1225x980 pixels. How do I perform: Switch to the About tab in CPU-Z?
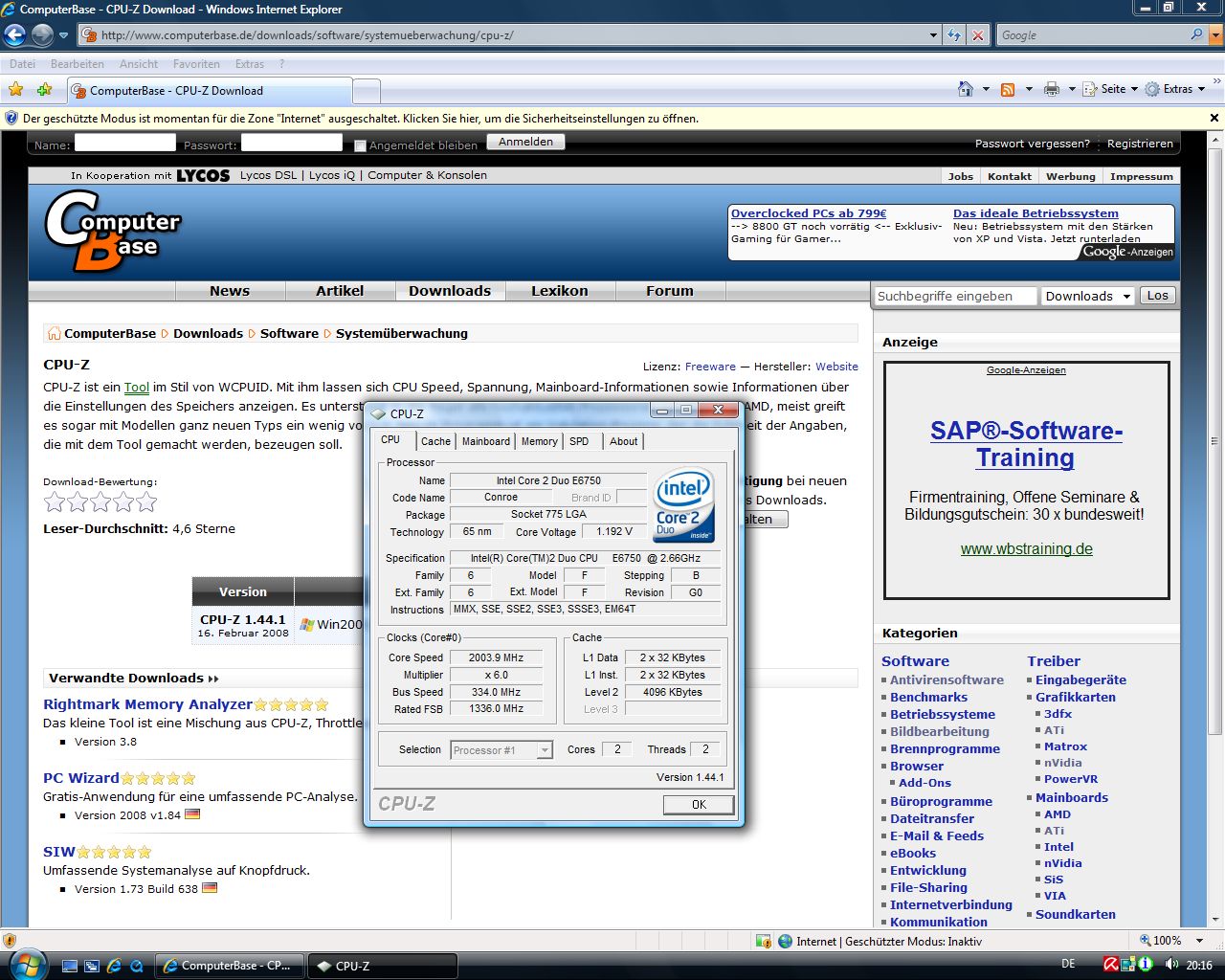tap(624, 441)
